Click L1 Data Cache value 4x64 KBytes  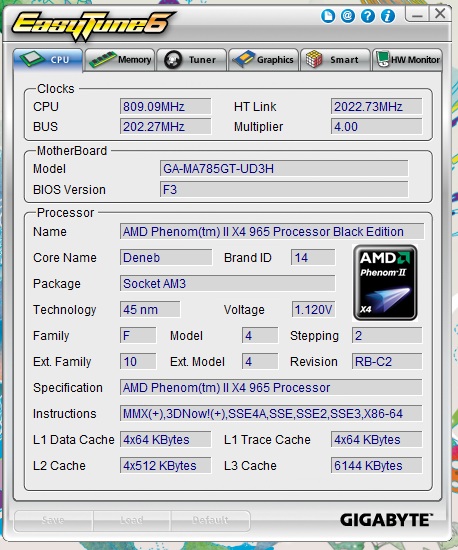click(x=166, y=439)
